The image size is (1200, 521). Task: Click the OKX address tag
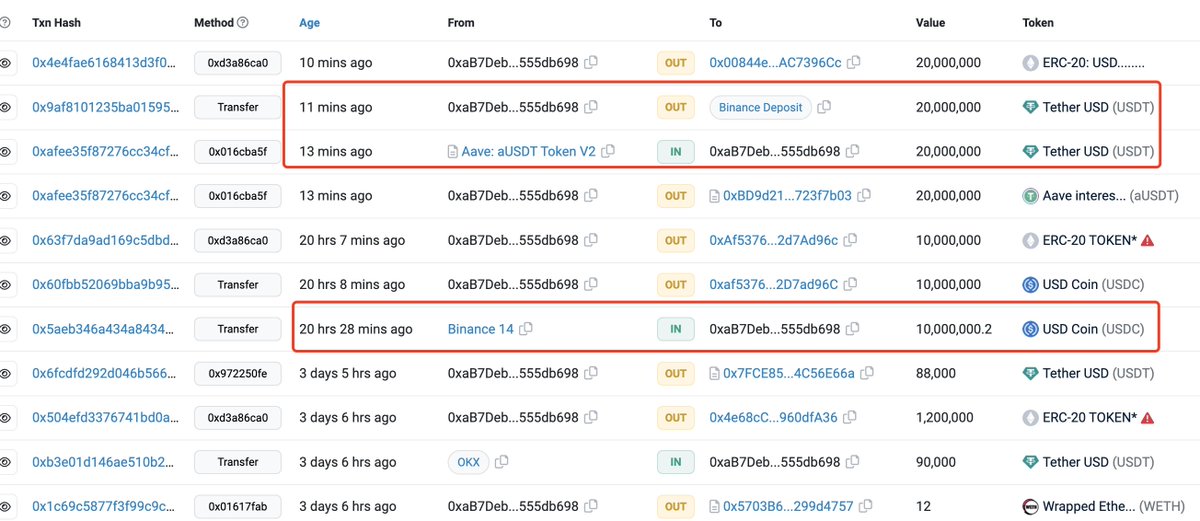pyautogui.click(x=468, y=462)
